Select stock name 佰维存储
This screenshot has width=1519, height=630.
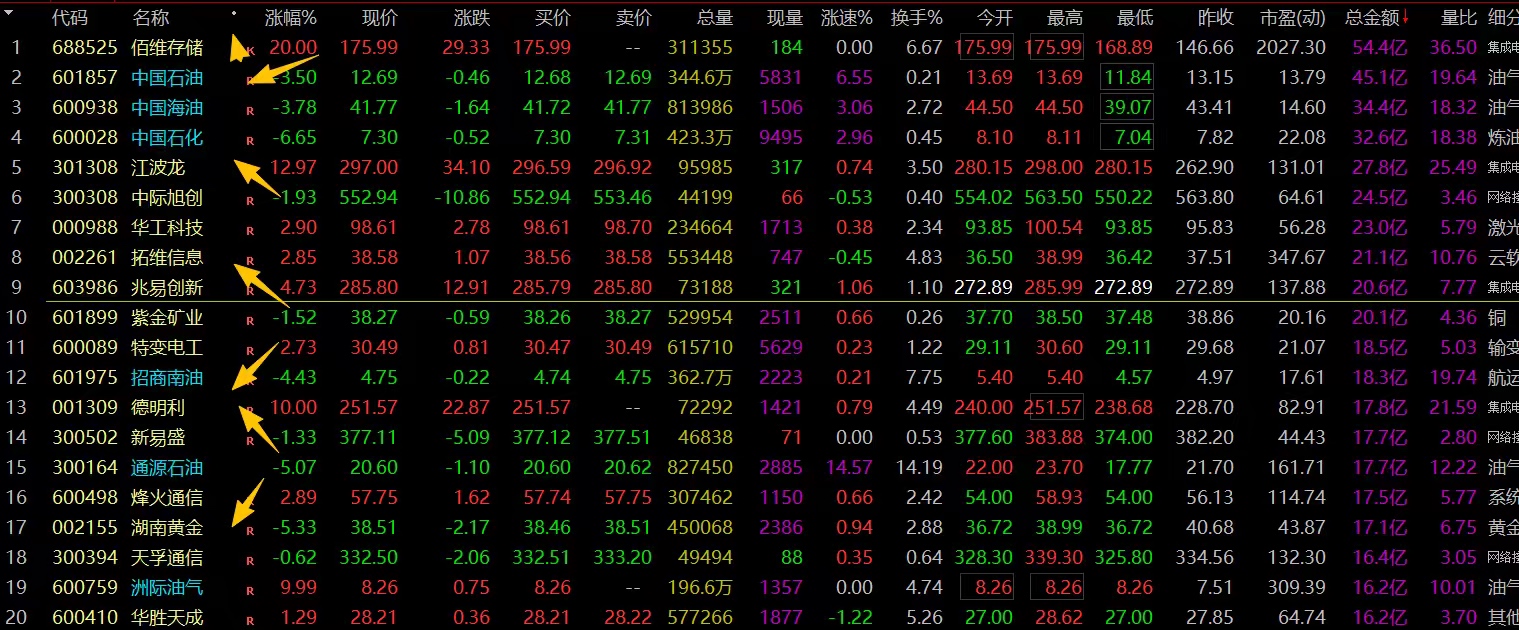167,48
